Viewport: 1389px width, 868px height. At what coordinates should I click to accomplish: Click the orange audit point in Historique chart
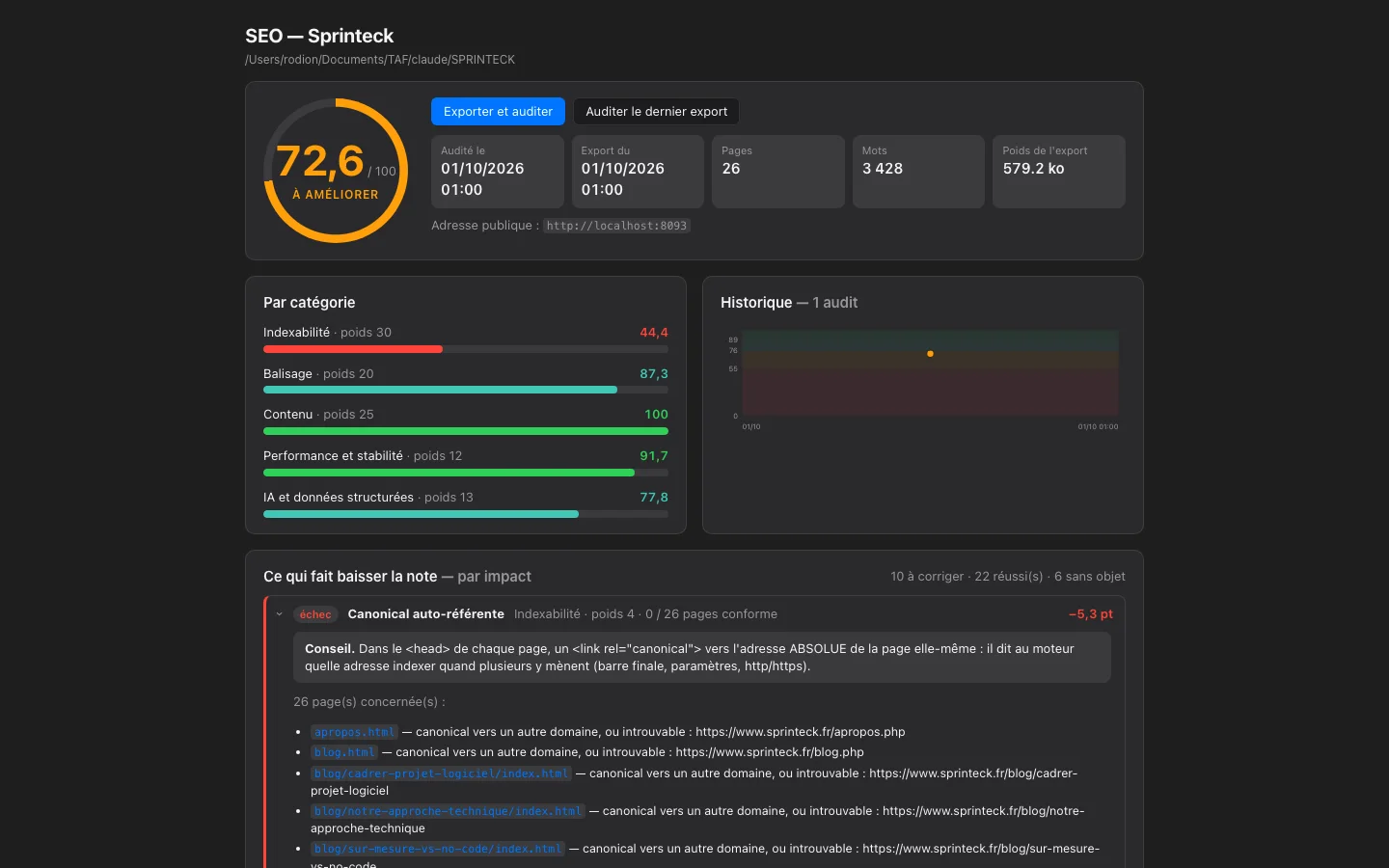pos(930,354)
